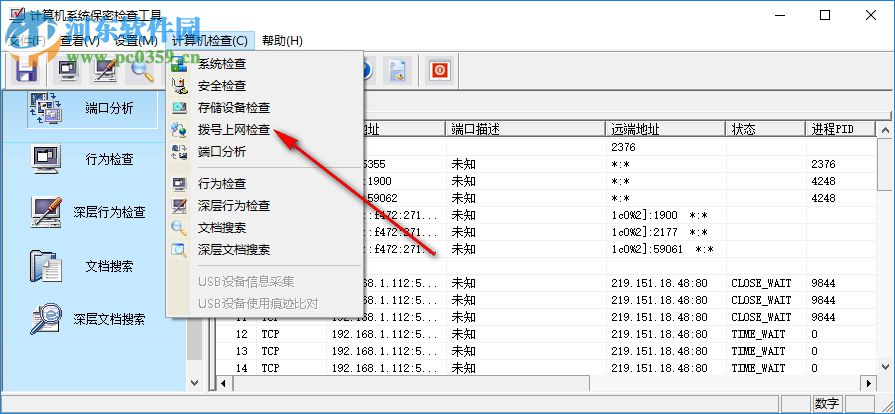Choose 端口分析 from the dropdown menu

[265, 151]
